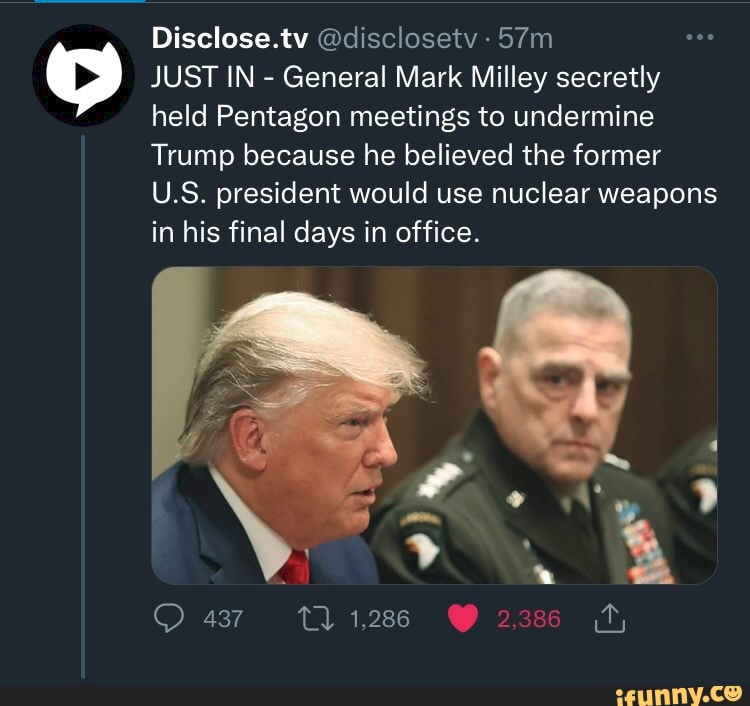Click the ifunny.co watermark
This screenshot has height=706, width=750.
679,693
